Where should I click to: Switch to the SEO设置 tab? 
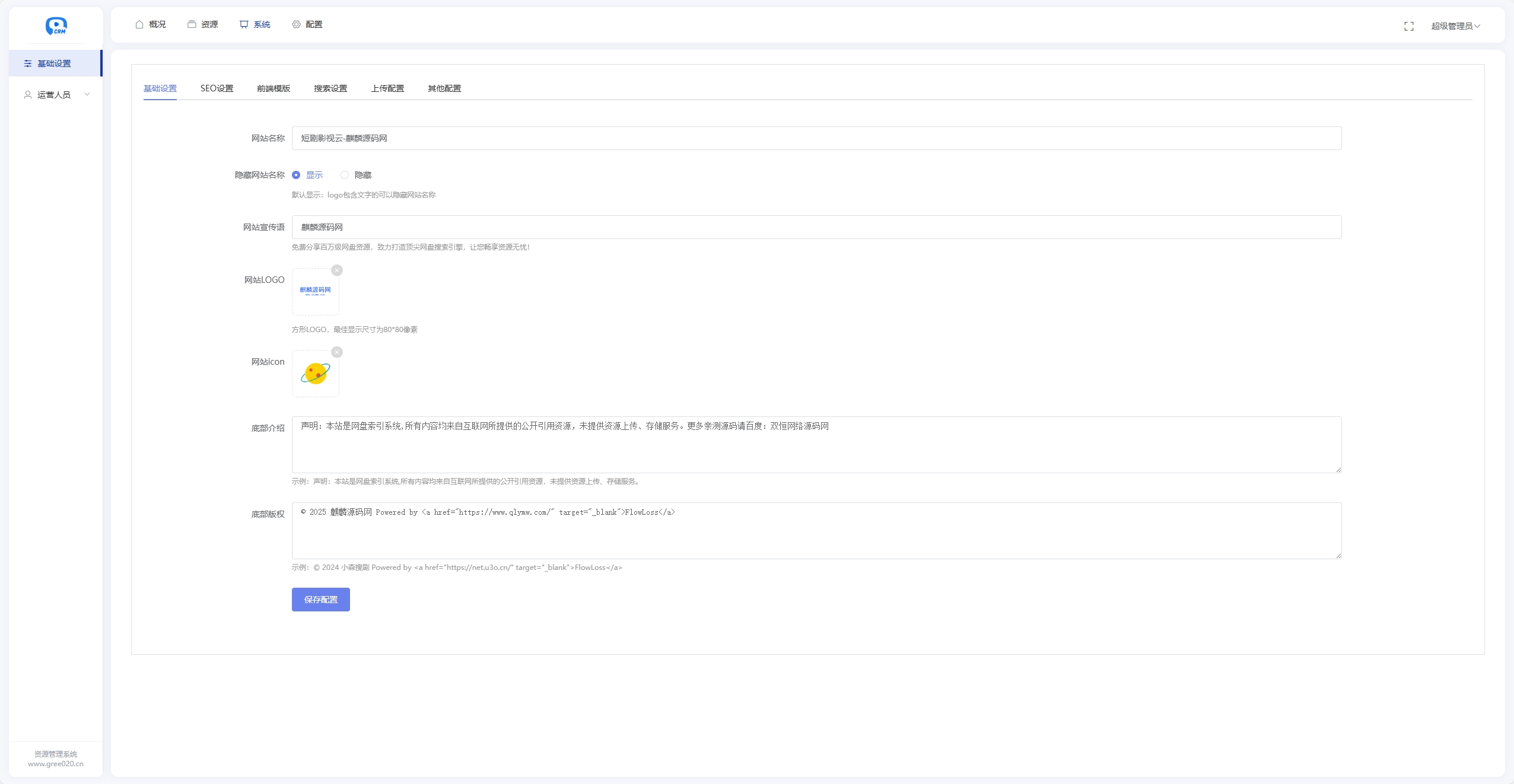point(217,88)
